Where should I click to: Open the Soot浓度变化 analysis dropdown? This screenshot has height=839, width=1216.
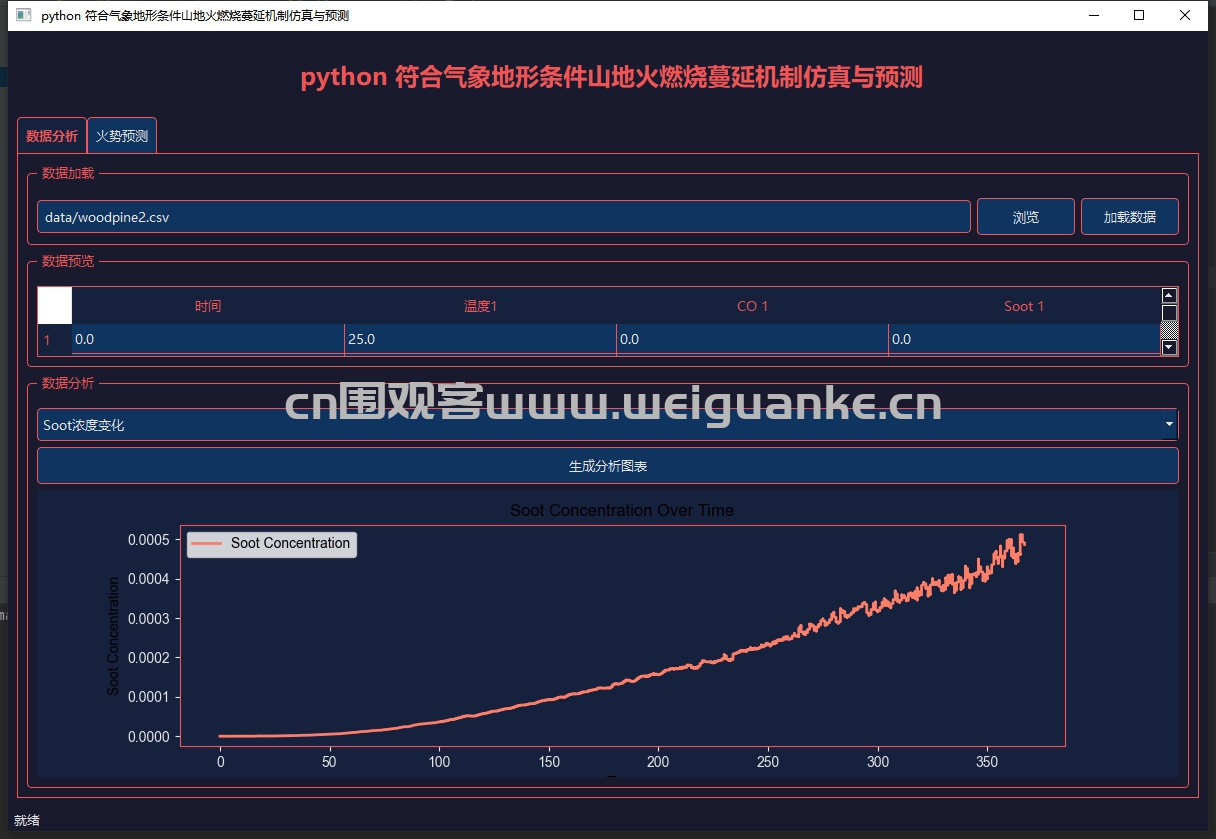(x=607, y=425)
